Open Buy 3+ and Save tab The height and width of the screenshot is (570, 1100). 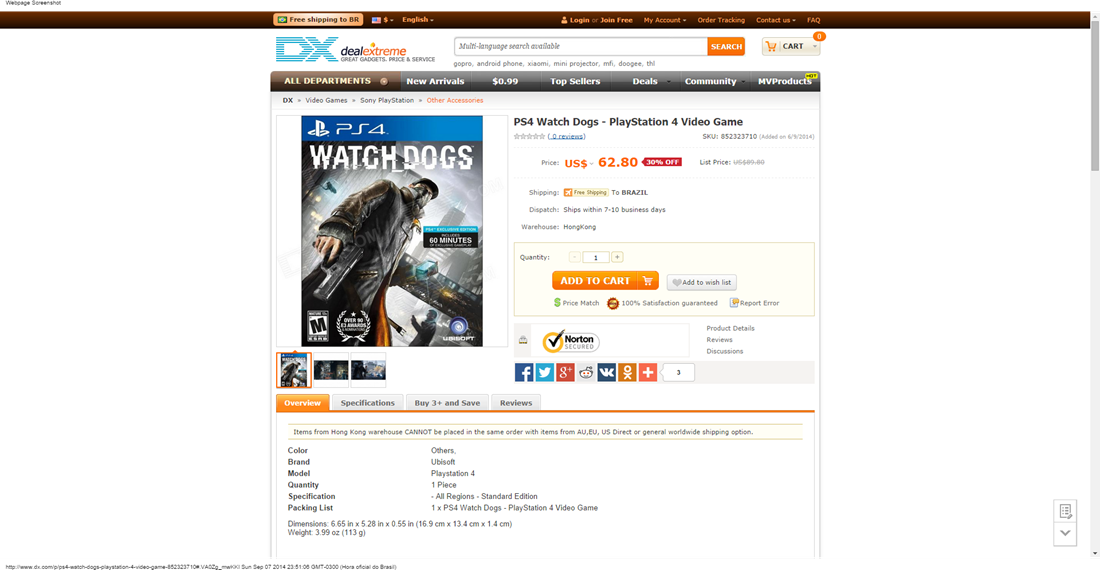[x=447, y=403]
